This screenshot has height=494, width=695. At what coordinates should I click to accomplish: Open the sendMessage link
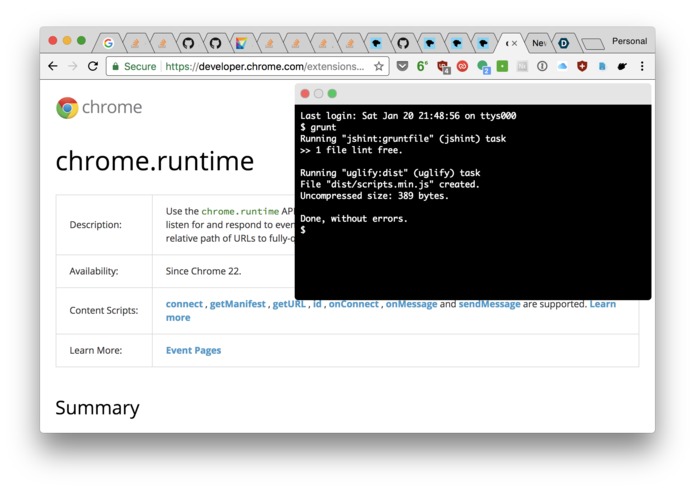click(x=489, y=304)
